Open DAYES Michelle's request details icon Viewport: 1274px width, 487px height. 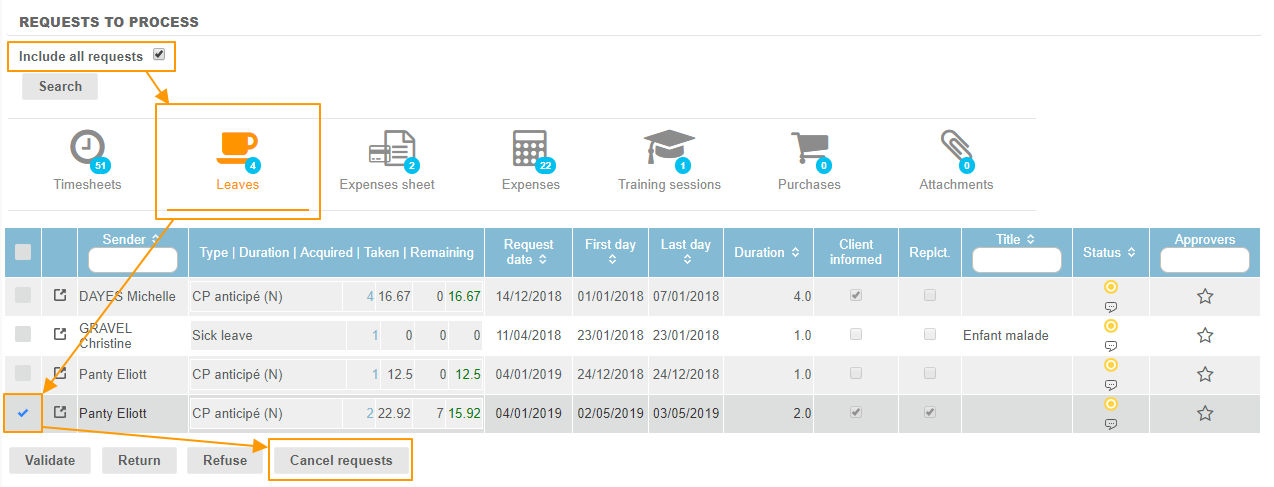pos(60,296)
